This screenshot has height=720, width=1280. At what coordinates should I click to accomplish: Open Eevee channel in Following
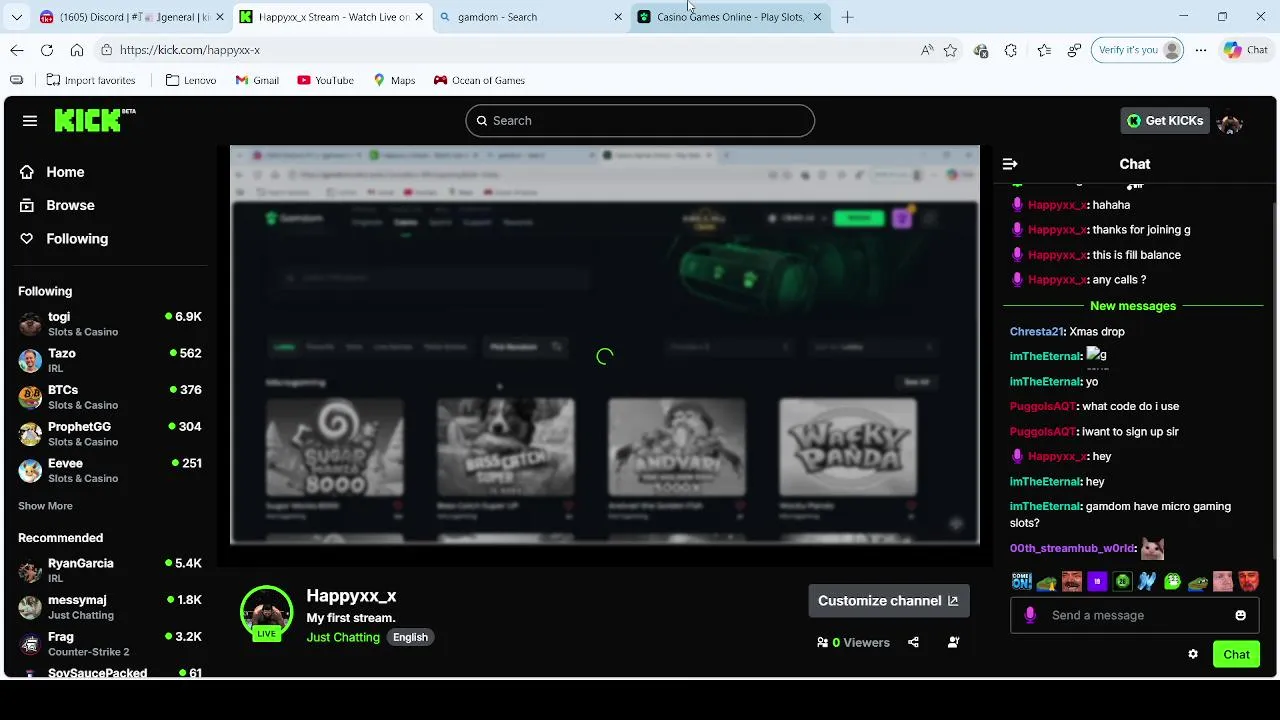[x=110, y=470]
